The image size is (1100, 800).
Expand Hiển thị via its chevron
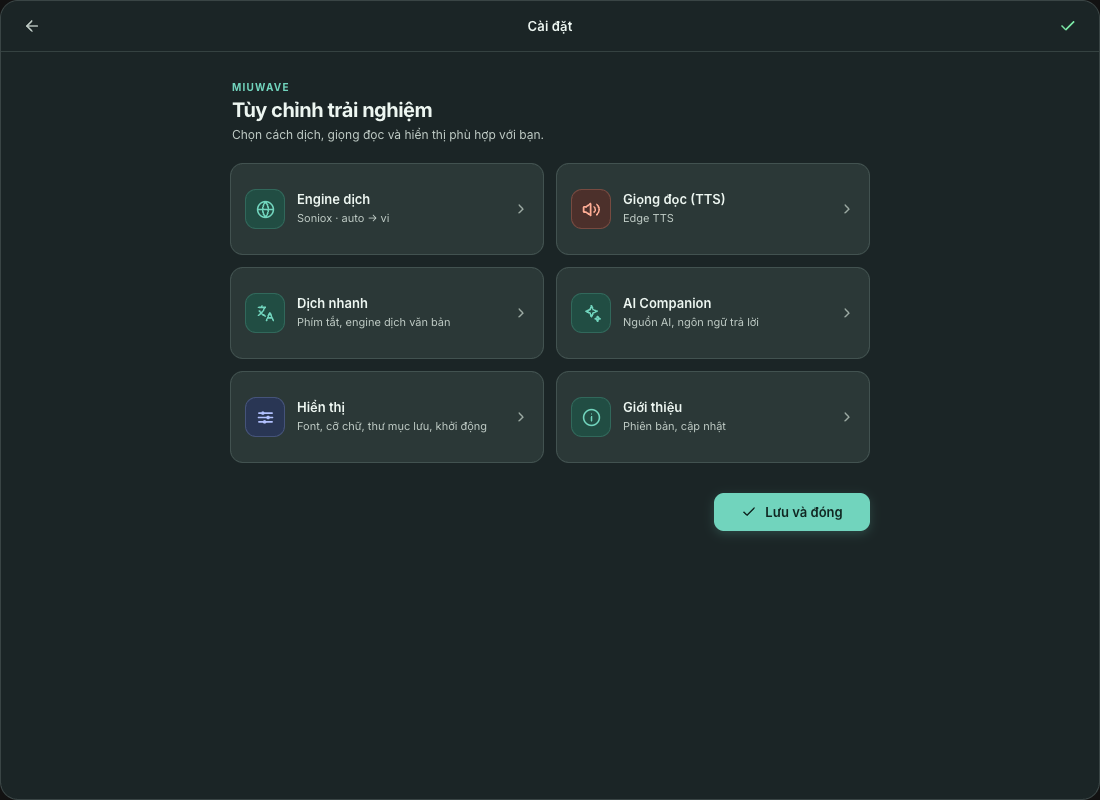click(521, 417)
